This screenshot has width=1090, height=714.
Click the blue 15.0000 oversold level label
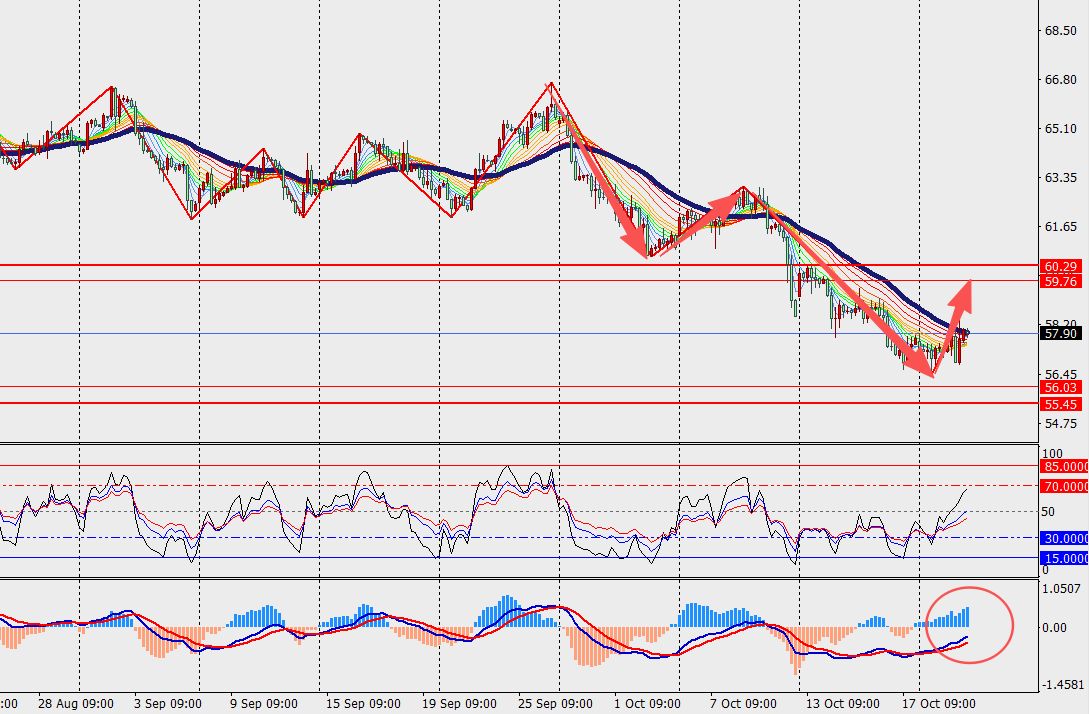click(x=1064, y=558)
